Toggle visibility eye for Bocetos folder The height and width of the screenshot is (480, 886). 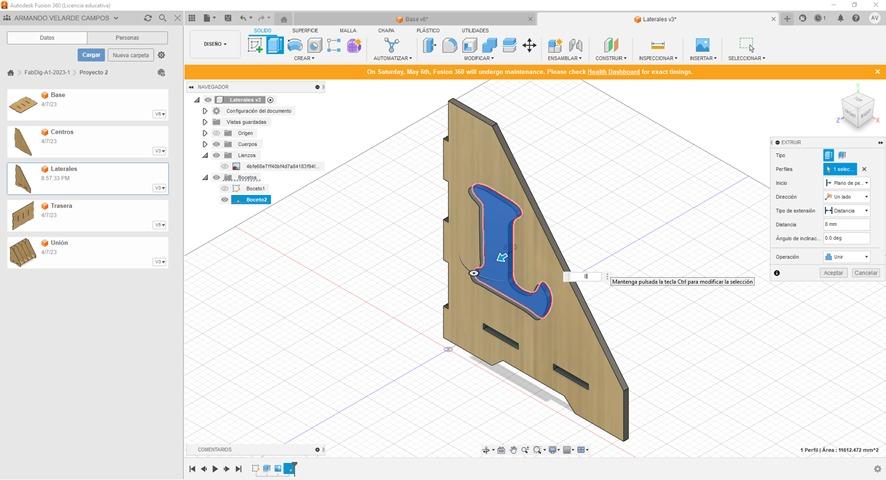(x=216, y=178)
